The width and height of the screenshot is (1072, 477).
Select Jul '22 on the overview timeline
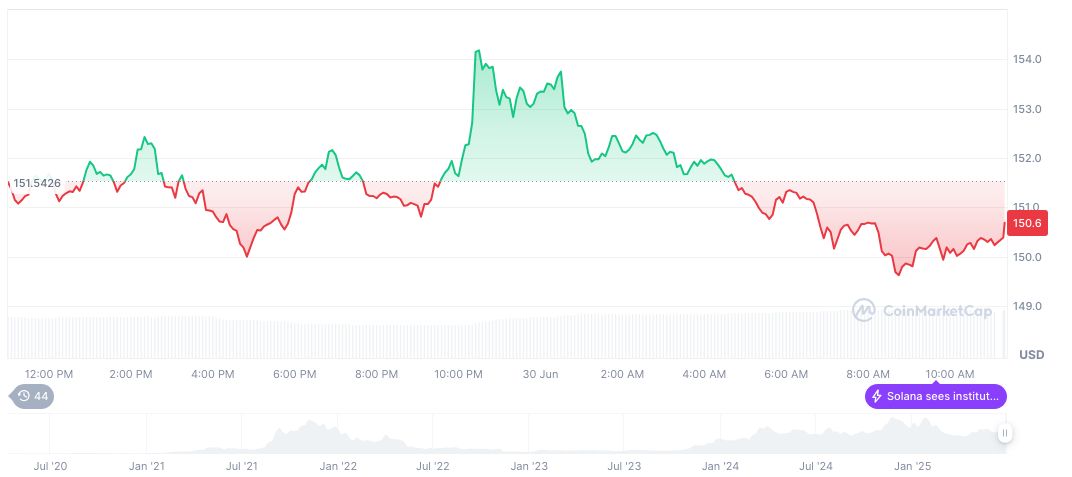point(433,466)
